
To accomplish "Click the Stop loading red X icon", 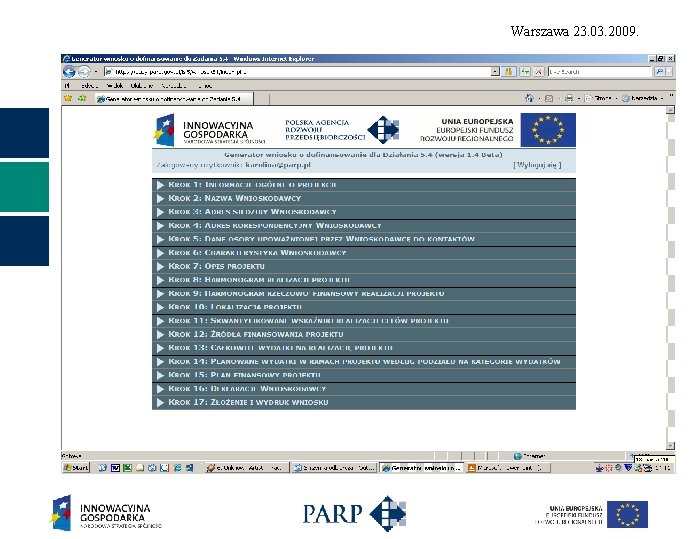I will [x=539, y=71].
